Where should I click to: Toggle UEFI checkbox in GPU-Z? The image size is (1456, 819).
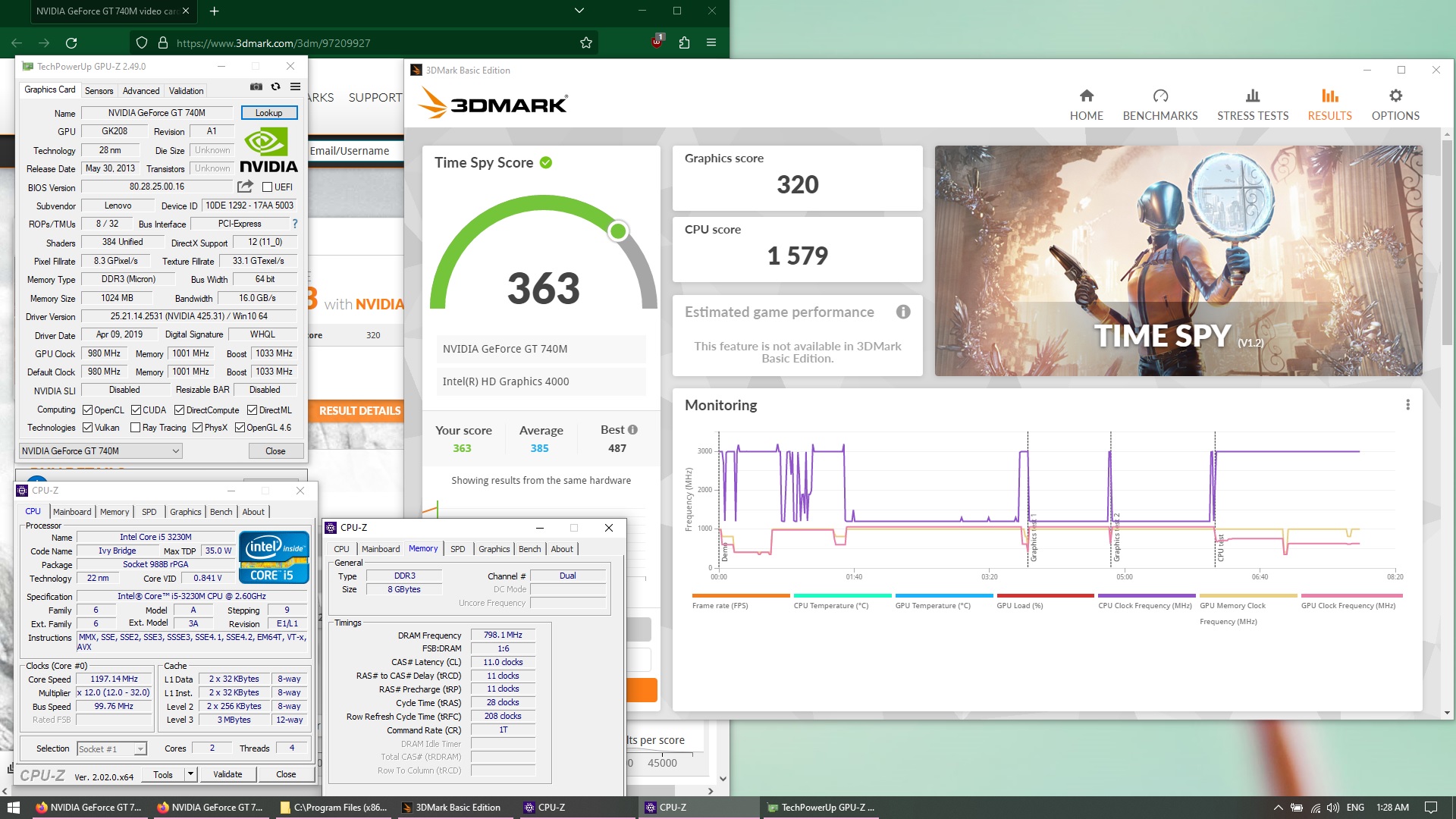(267, 187)
